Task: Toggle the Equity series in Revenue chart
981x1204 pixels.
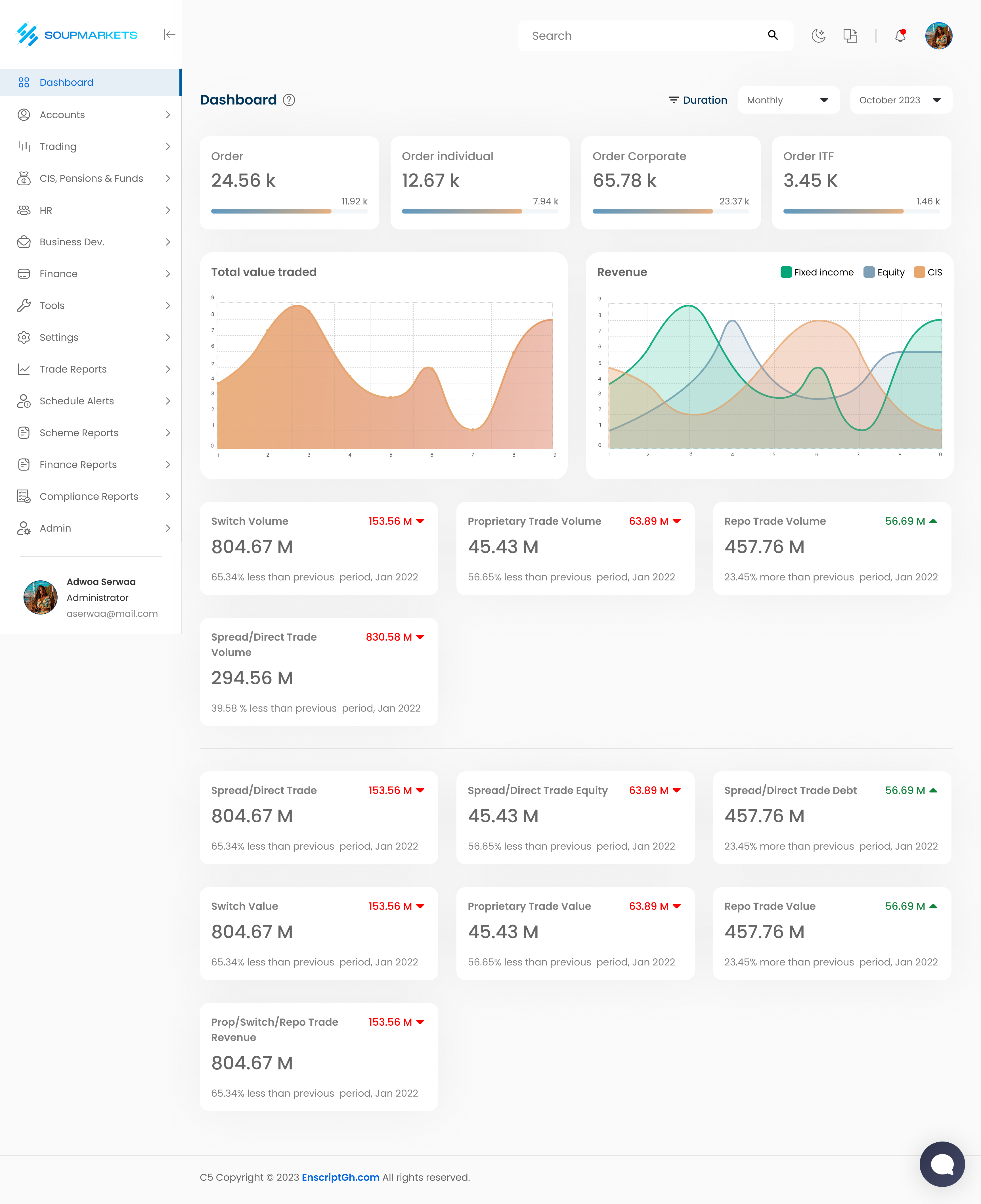Action: tap(884, 272)
